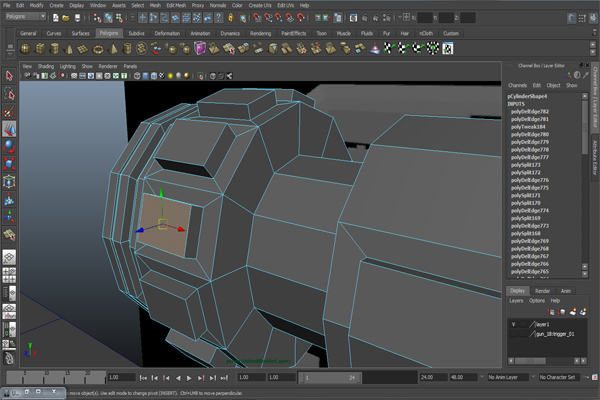Create a polygon pyramid from the shelf
600x400 pixels.
(113, 49)
